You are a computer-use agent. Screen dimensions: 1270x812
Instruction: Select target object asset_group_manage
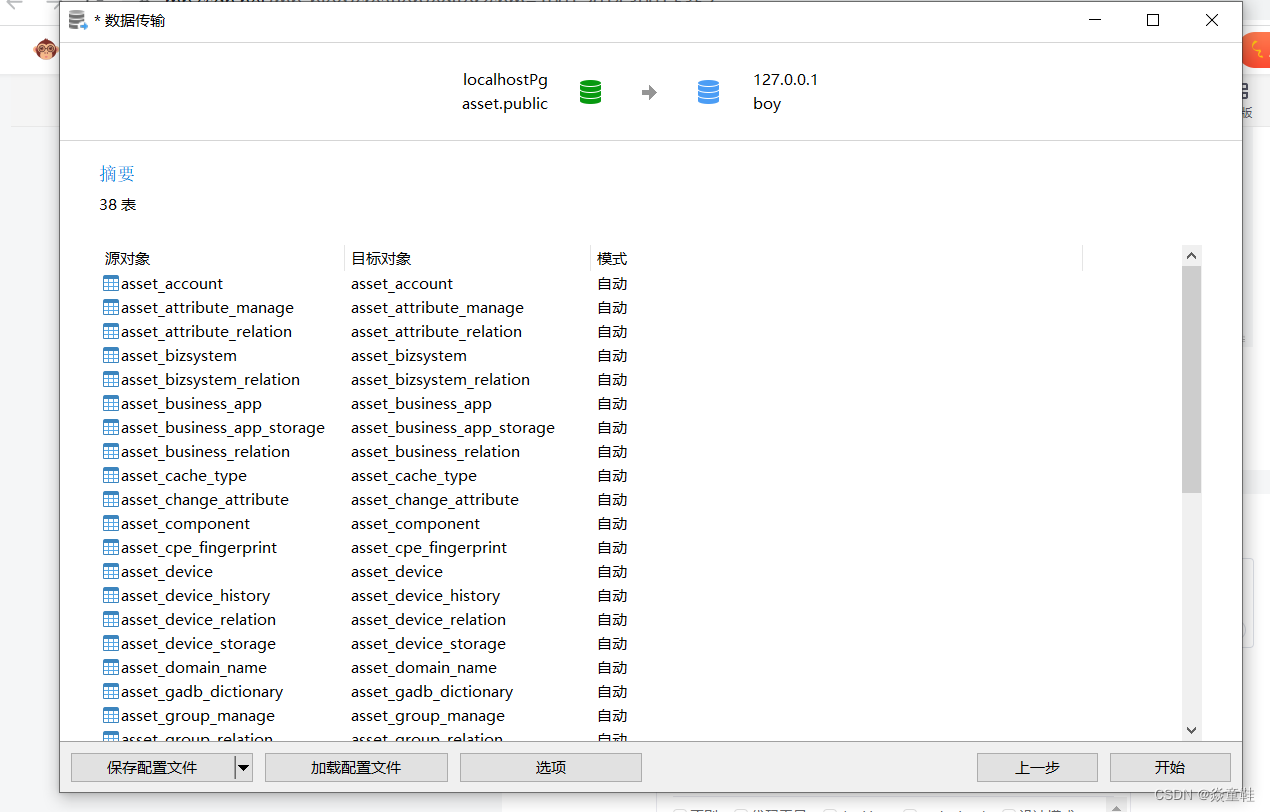click(428, 716)
